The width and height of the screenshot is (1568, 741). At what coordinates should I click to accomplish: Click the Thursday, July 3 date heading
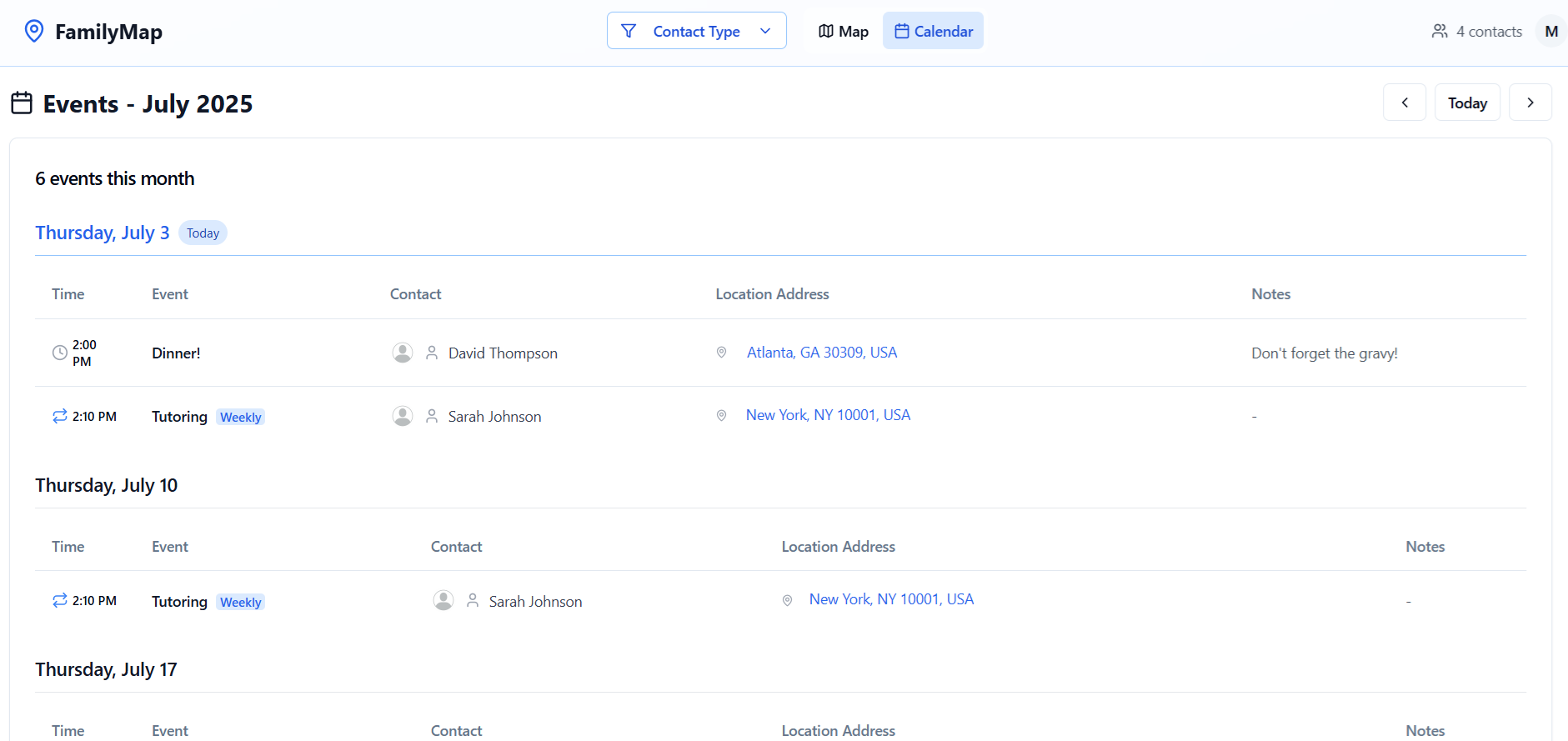102,233
